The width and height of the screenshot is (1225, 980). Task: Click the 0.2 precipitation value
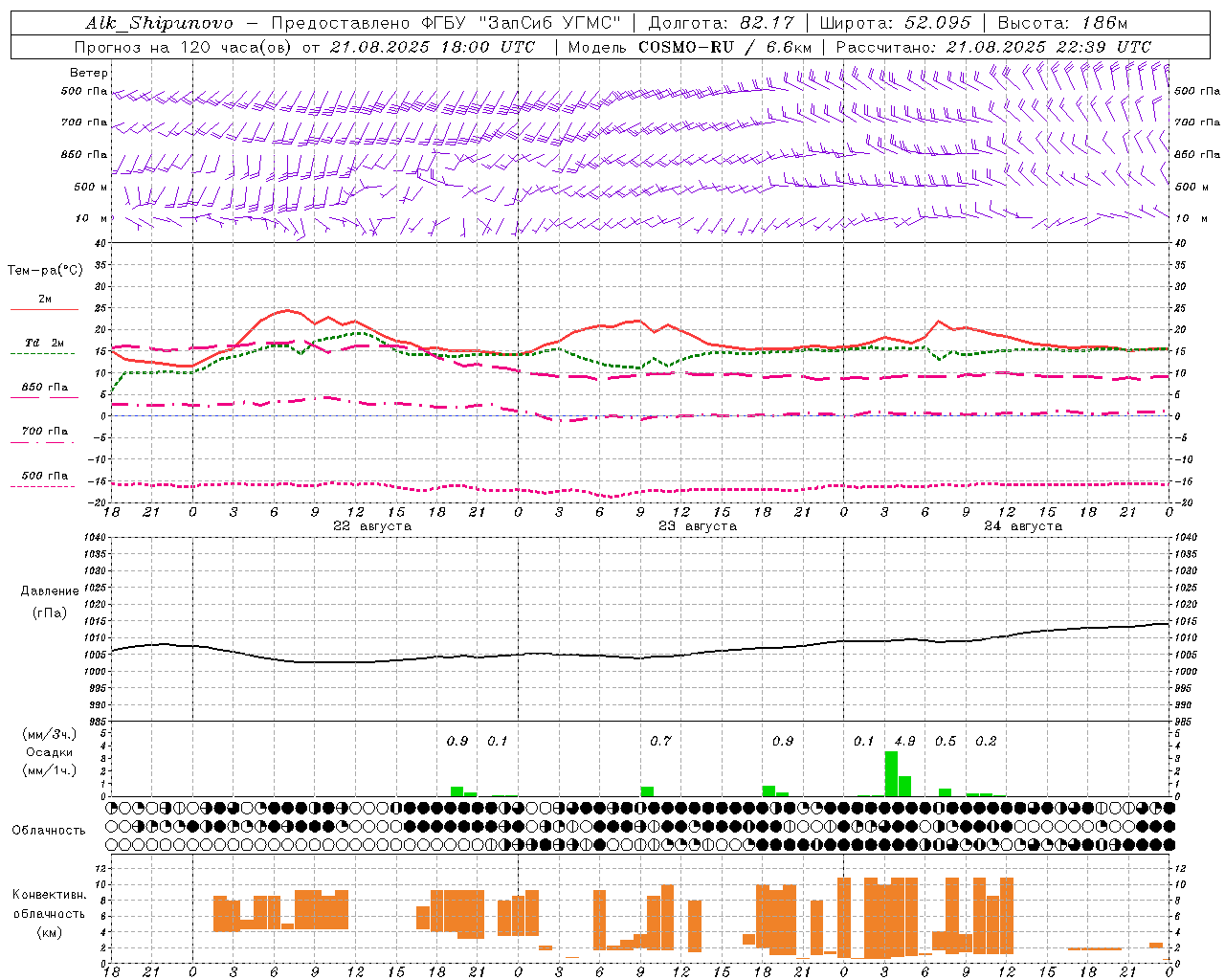click(986, 741)
